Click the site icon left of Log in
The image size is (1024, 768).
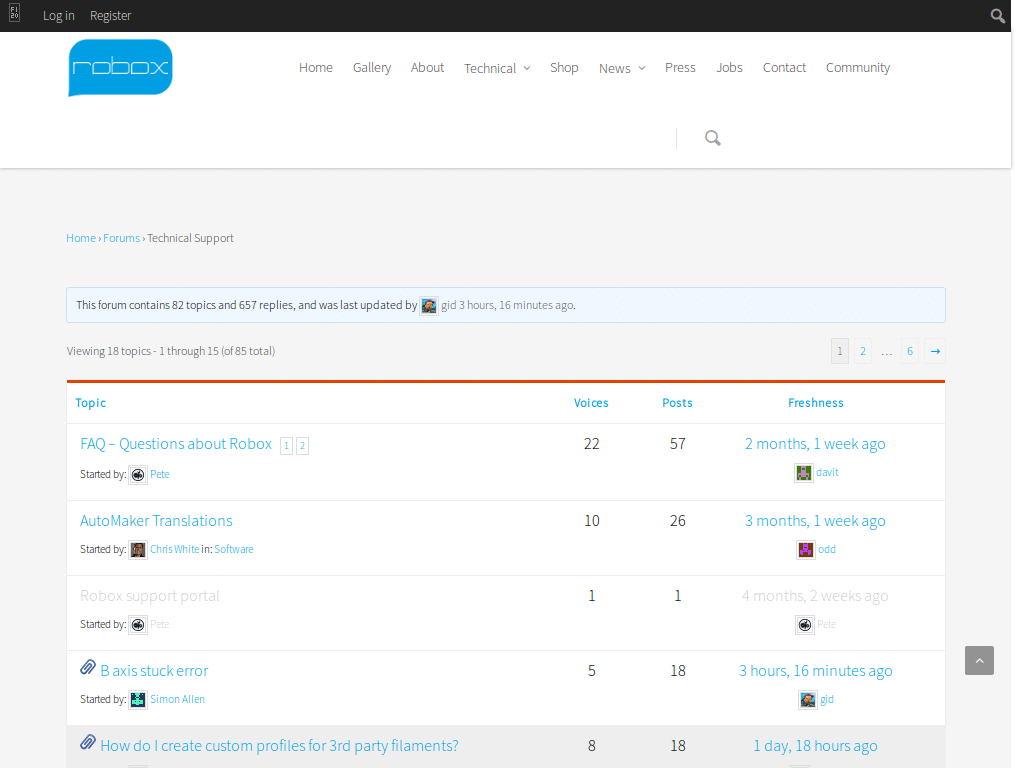(x=14, y=13)
